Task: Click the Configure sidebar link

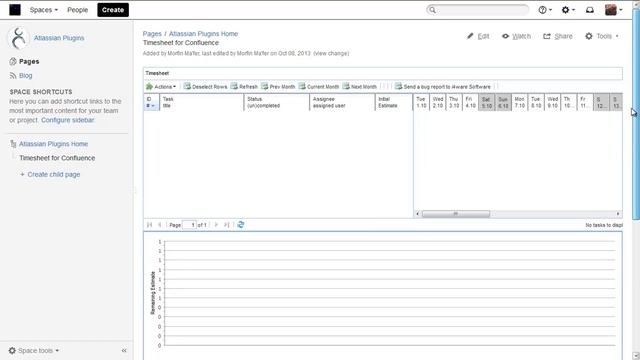Action: (67, 120)
